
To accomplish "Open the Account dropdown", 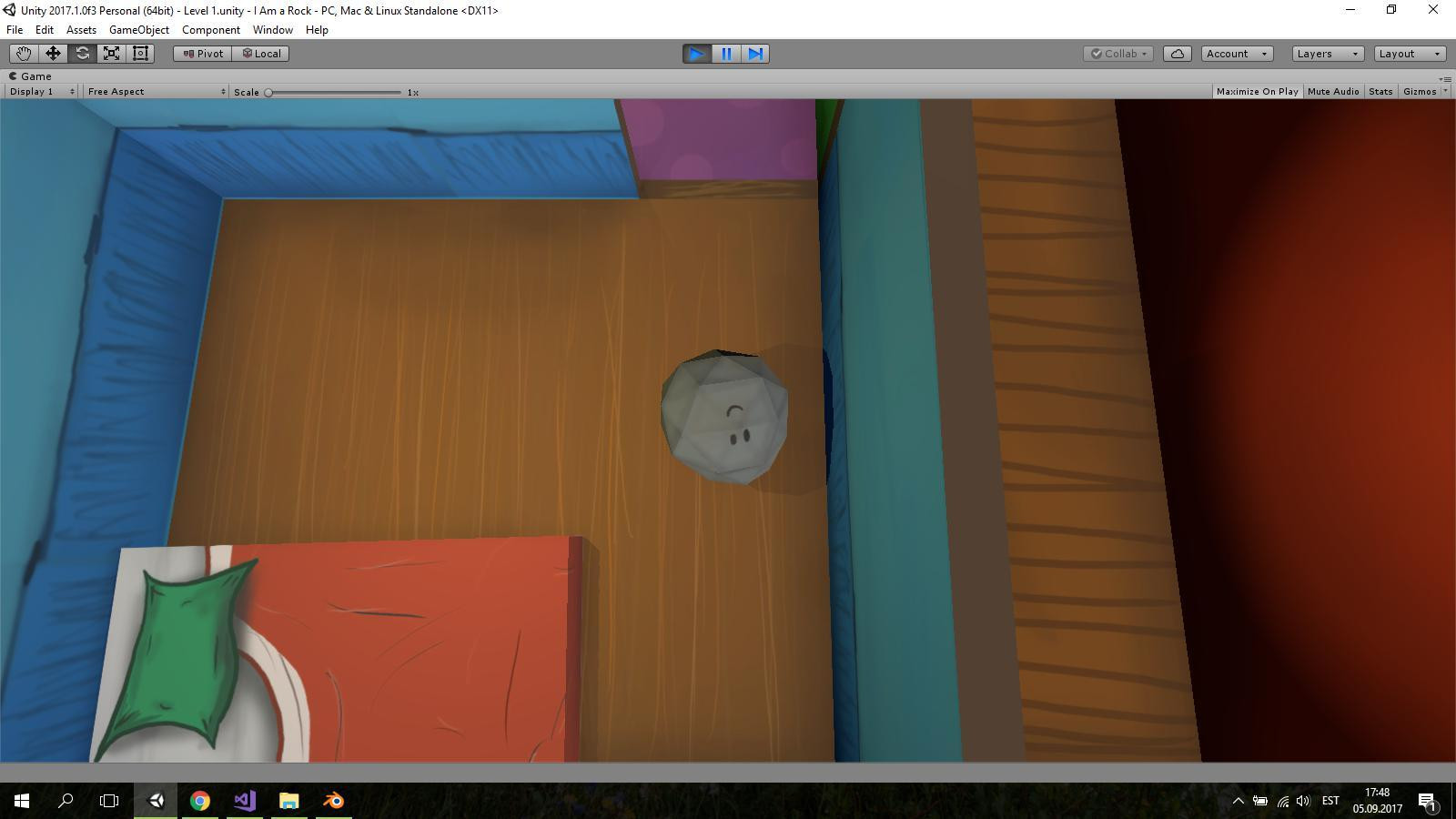I will (x=1237, y=54).
